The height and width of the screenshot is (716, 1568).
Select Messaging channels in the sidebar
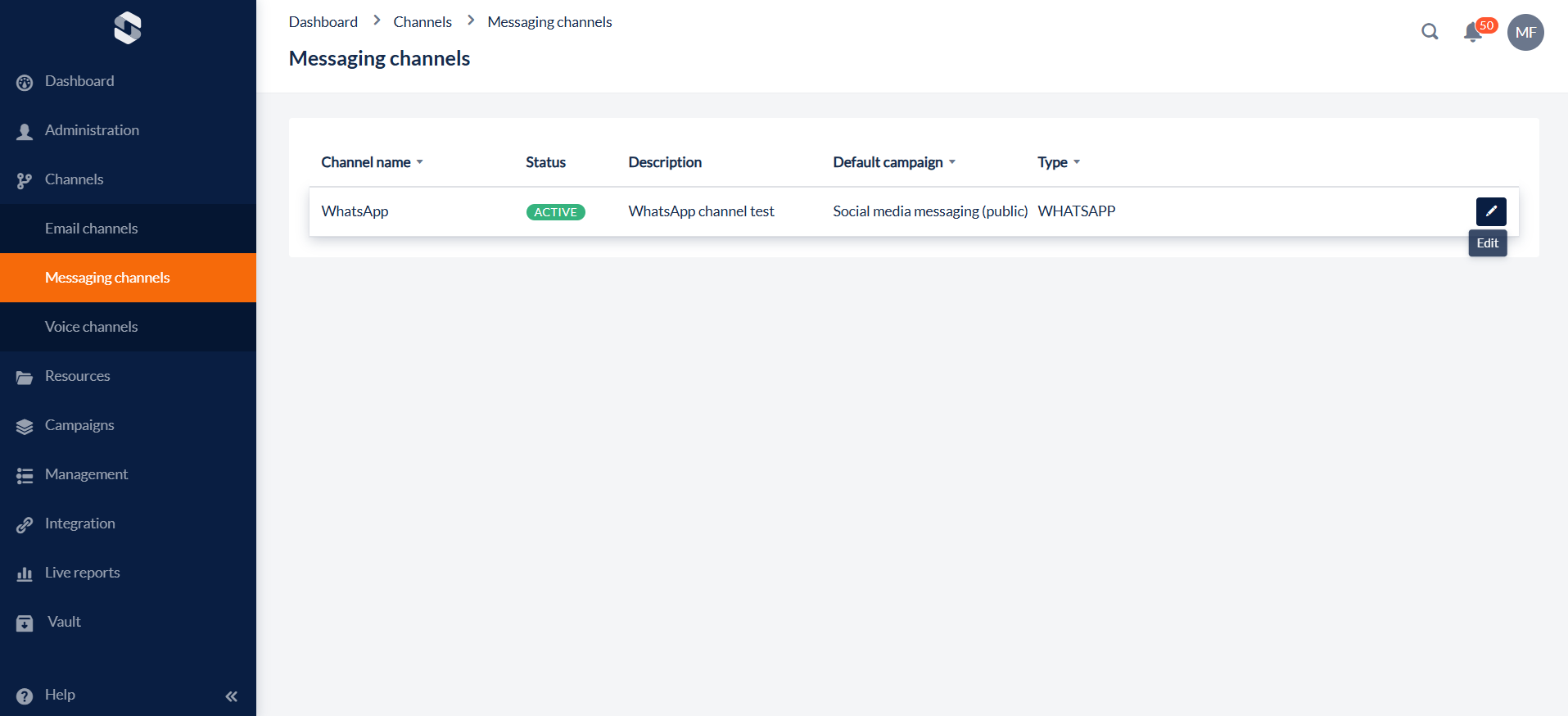click(107, 278)
